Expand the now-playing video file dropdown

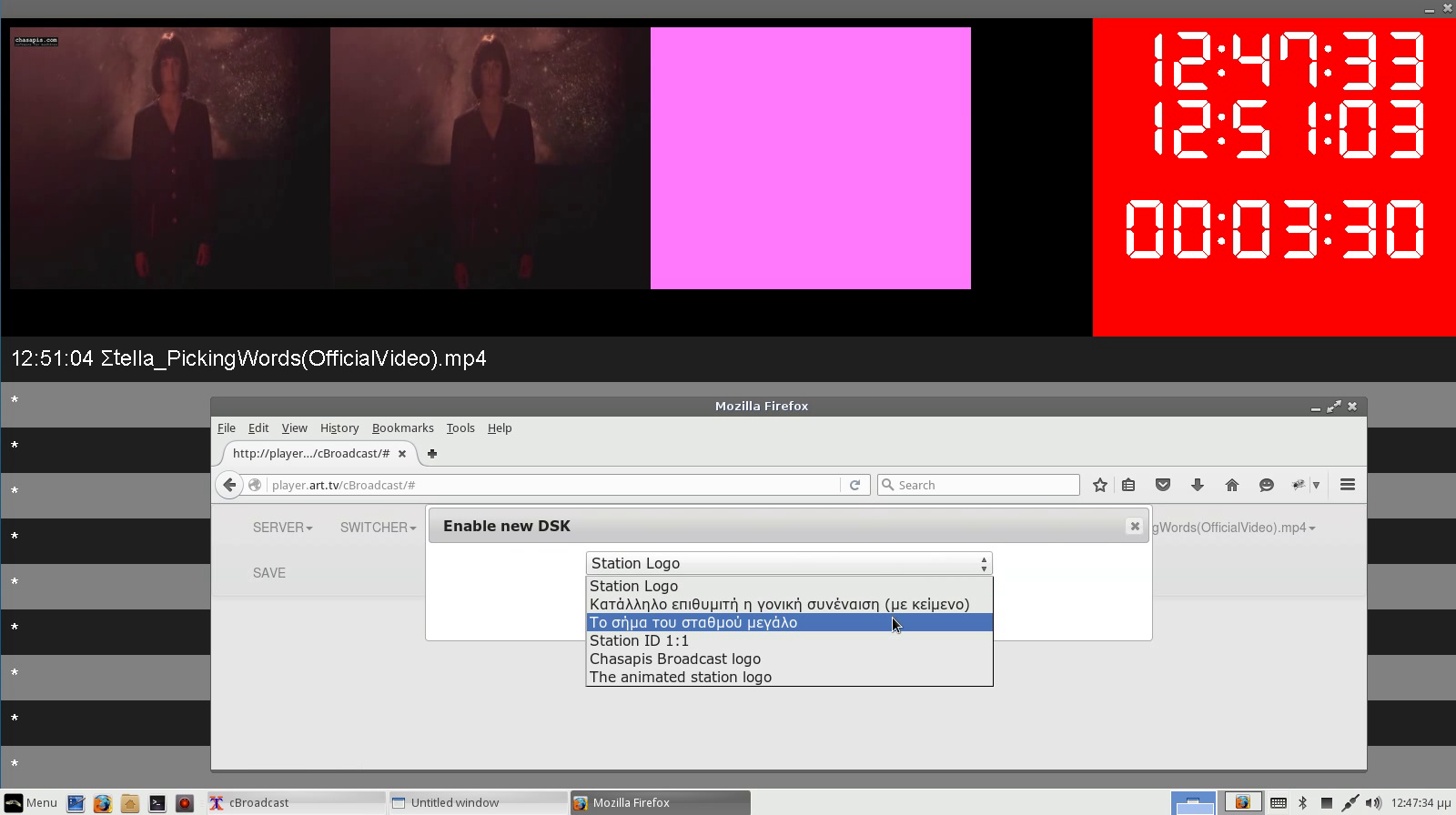[1233, 528]
